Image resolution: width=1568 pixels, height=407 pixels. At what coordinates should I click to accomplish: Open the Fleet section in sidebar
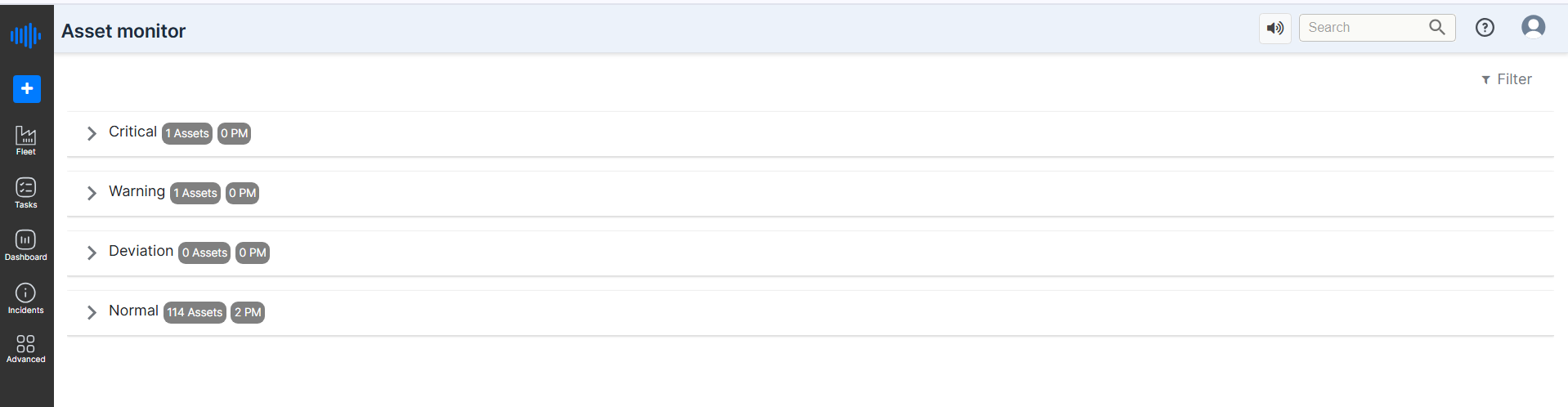point(26,141)
